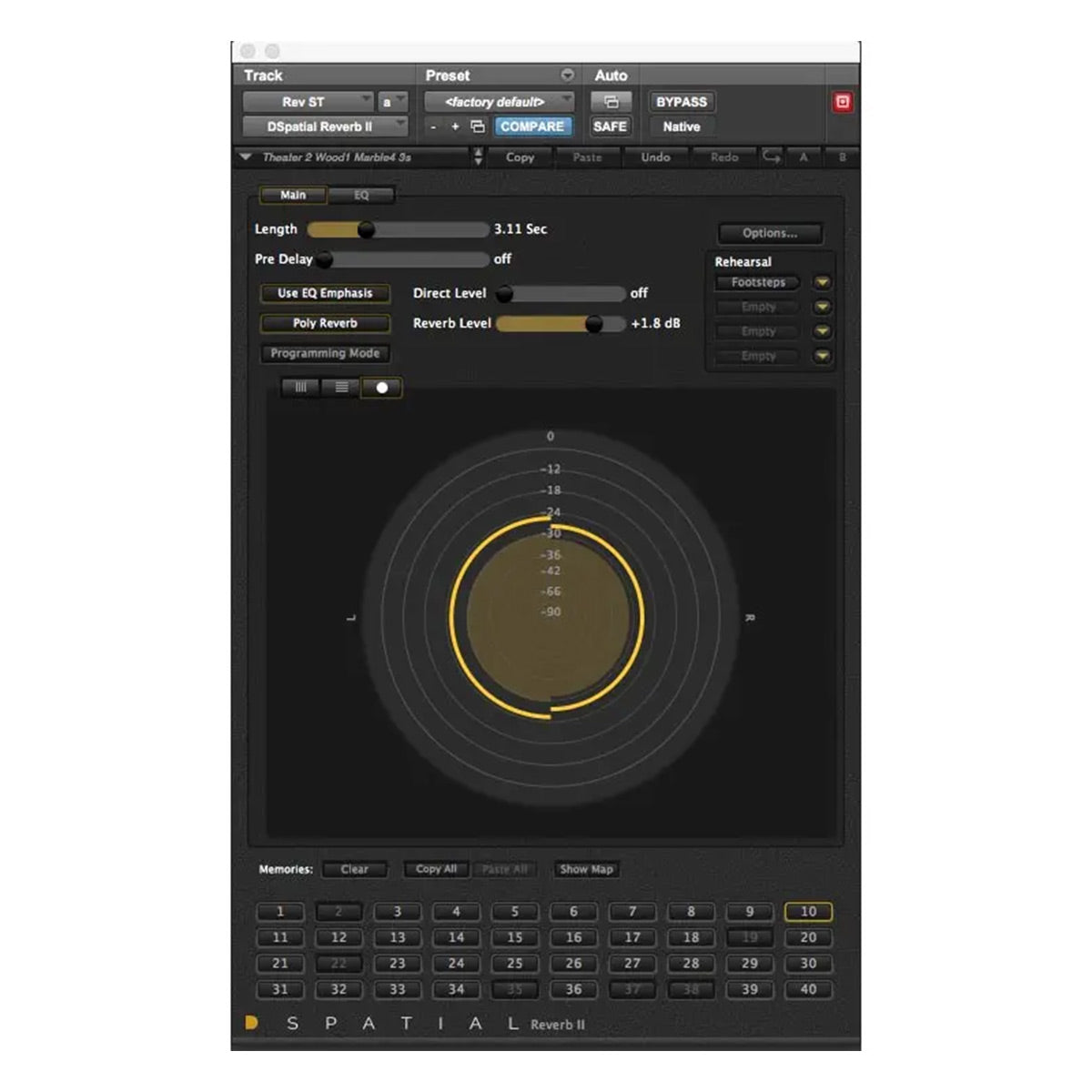Clear all memories
This screenshot has height=1092, width=1092.
[355, 869]
